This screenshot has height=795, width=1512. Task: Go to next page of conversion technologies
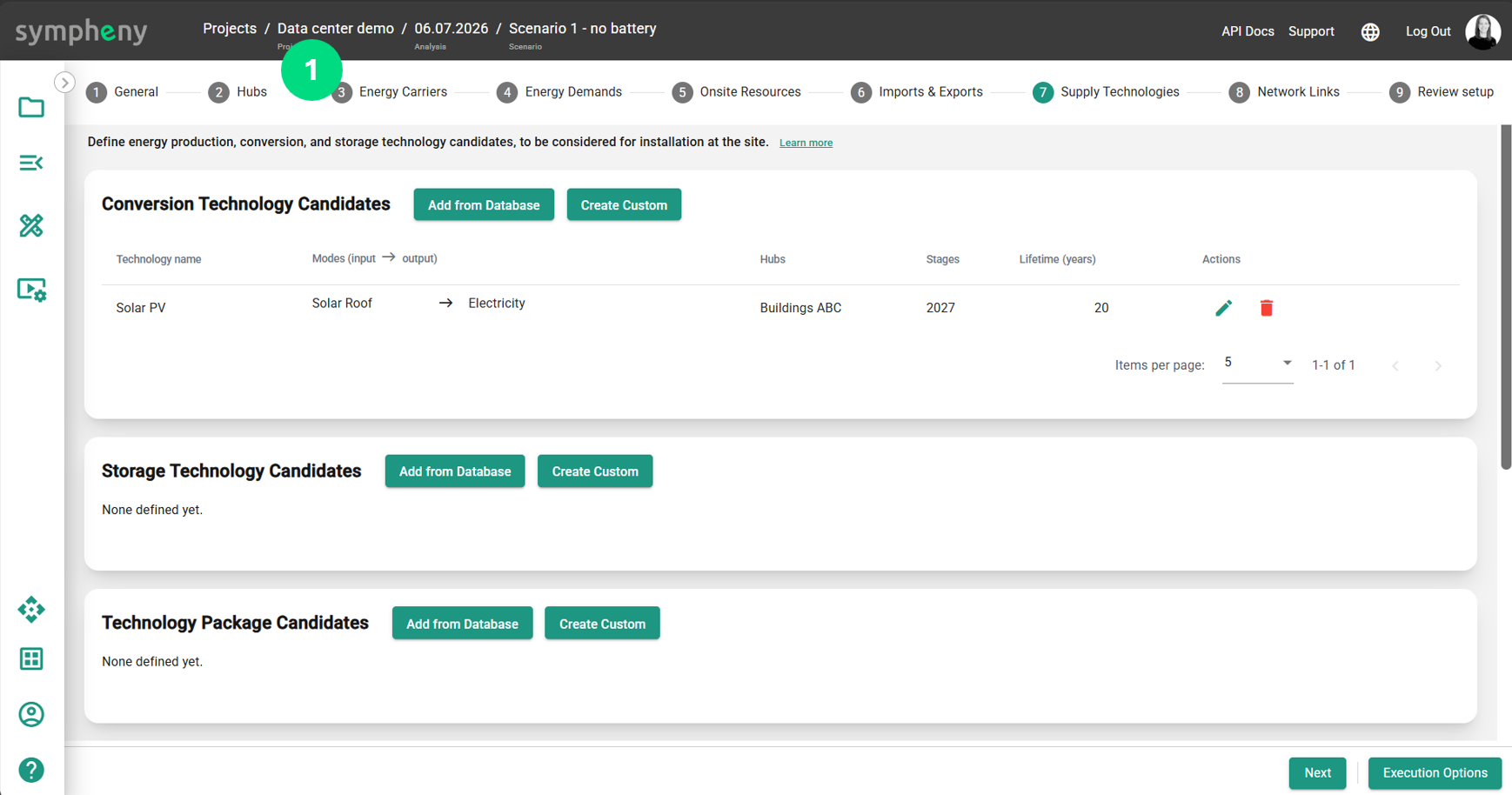(1438, 366)
